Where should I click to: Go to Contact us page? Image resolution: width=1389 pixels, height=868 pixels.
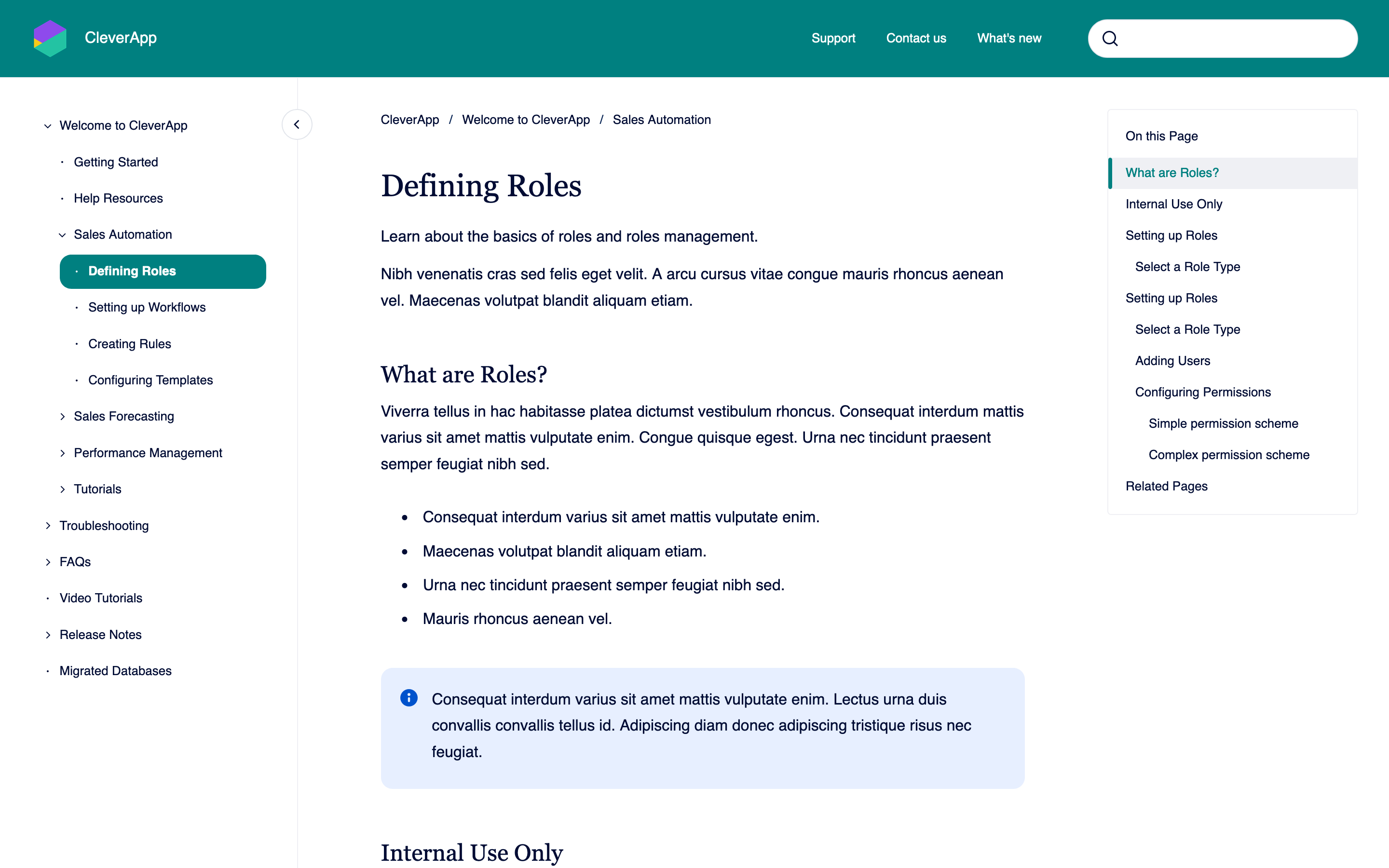click(915, 39)
